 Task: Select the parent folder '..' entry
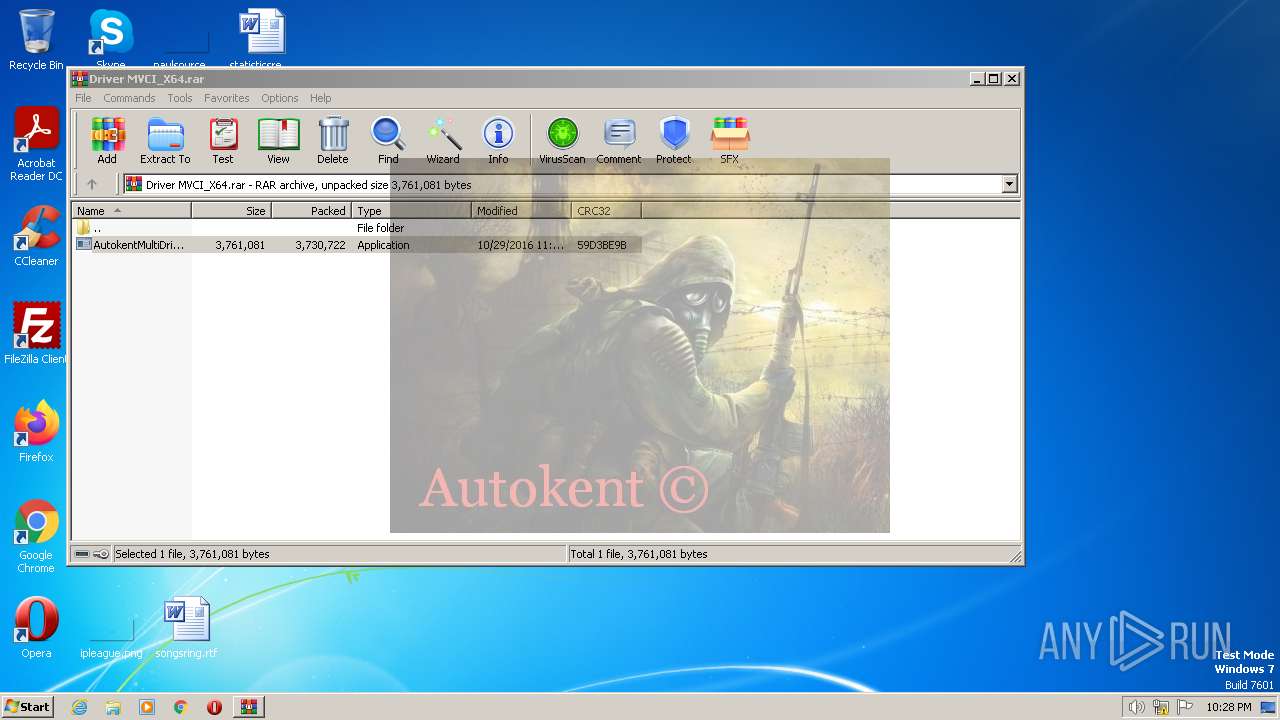click(x=89, y=228)
